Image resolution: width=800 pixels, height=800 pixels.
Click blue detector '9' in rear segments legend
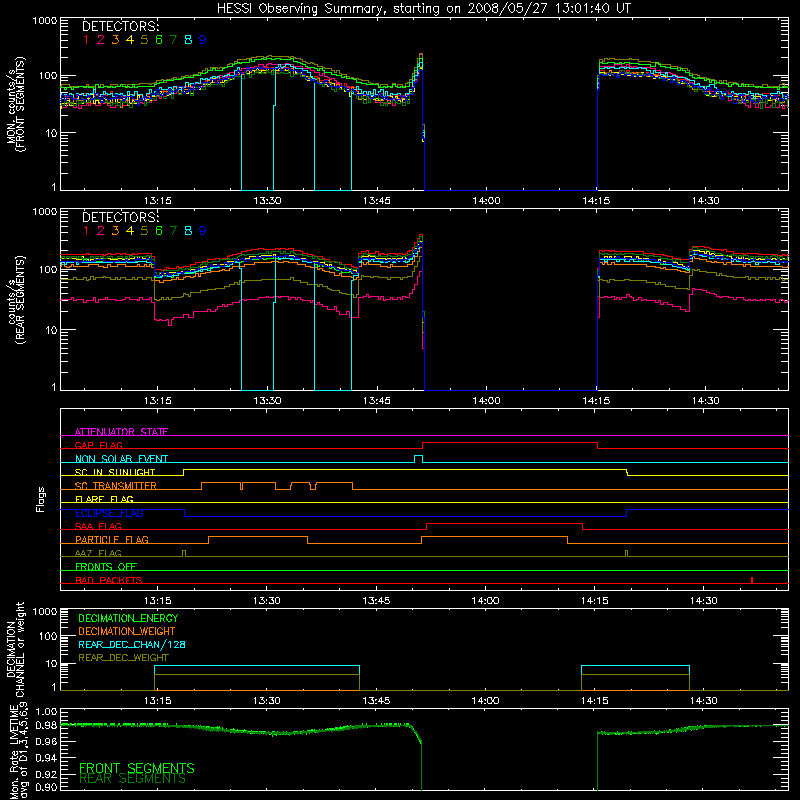click(203, 231)
